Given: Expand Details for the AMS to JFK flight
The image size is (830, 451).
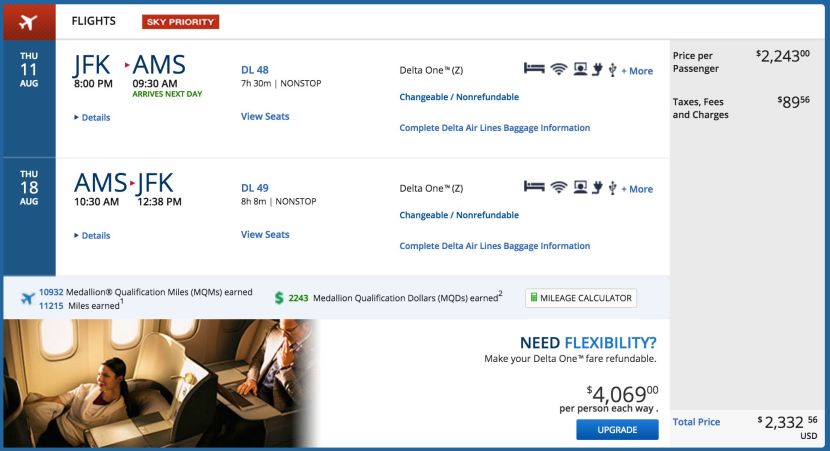Looking at the screenshot, I should [92, 236].
